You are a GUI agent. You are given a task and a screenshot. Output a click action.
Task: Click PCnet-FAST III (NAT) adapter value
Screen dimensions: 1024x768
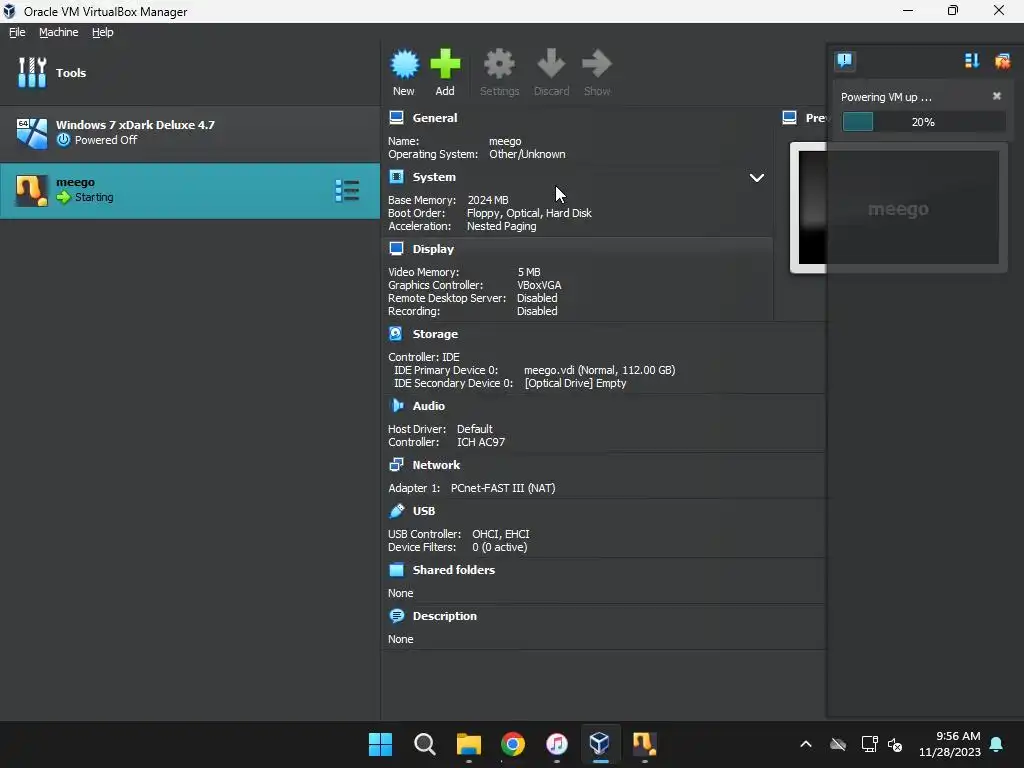(503, 488)
